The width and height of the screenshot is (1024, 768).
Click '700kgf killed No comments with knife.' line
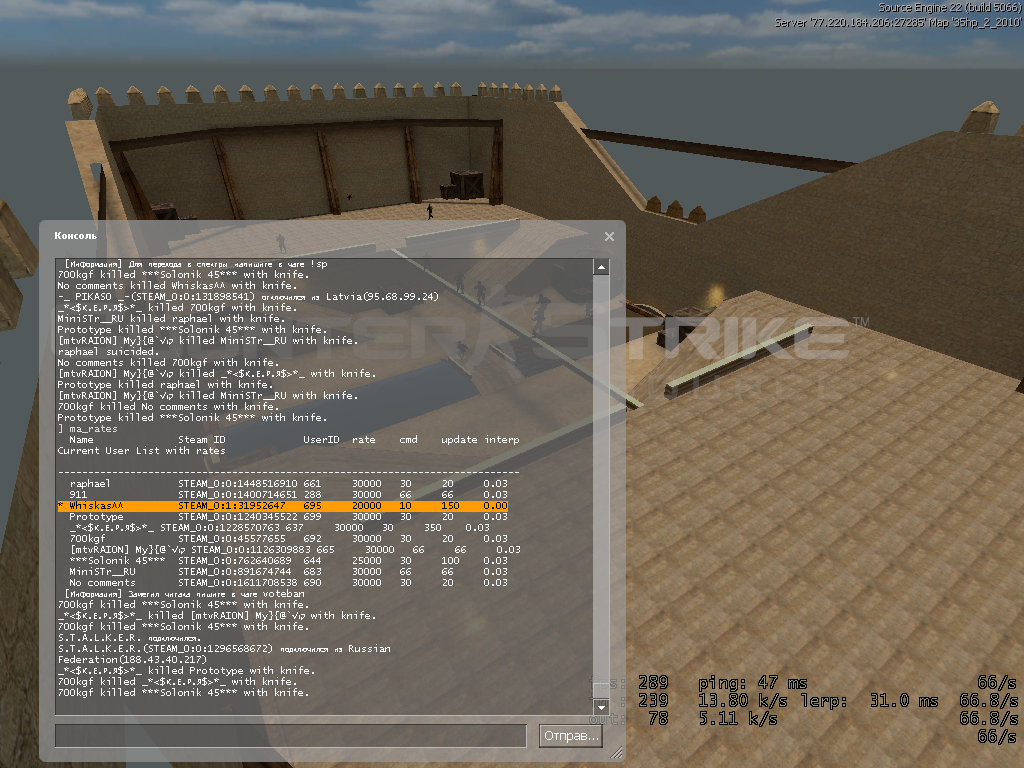click(x=168, y=407)
